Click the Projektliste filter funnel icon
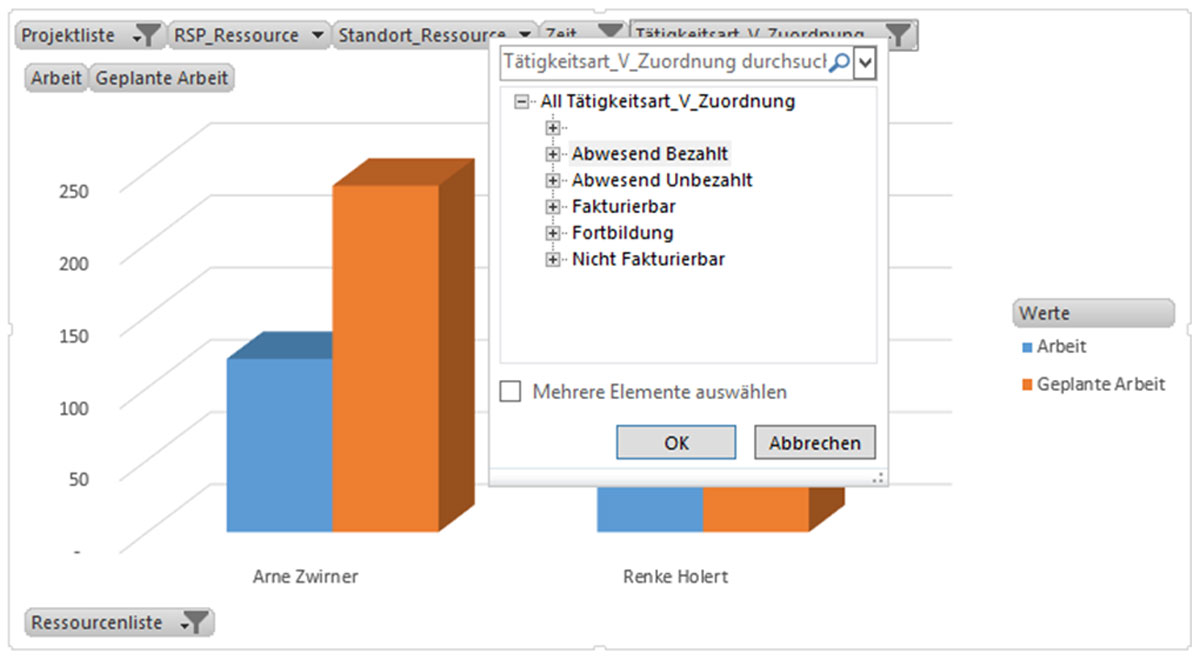This screenshot has height=659, width=1200. coord(146,36)
